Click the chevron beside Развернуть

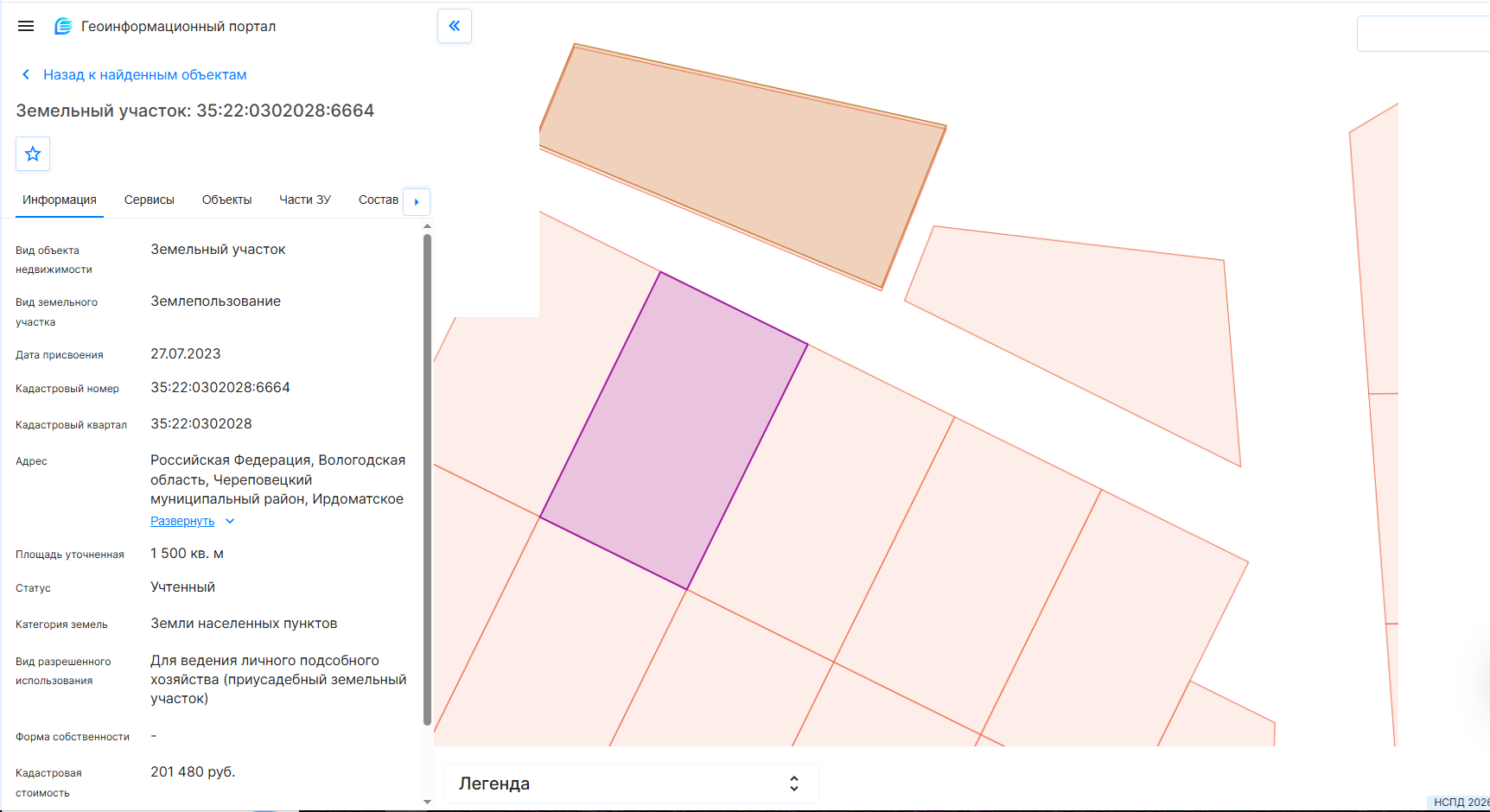click(230, 521)
